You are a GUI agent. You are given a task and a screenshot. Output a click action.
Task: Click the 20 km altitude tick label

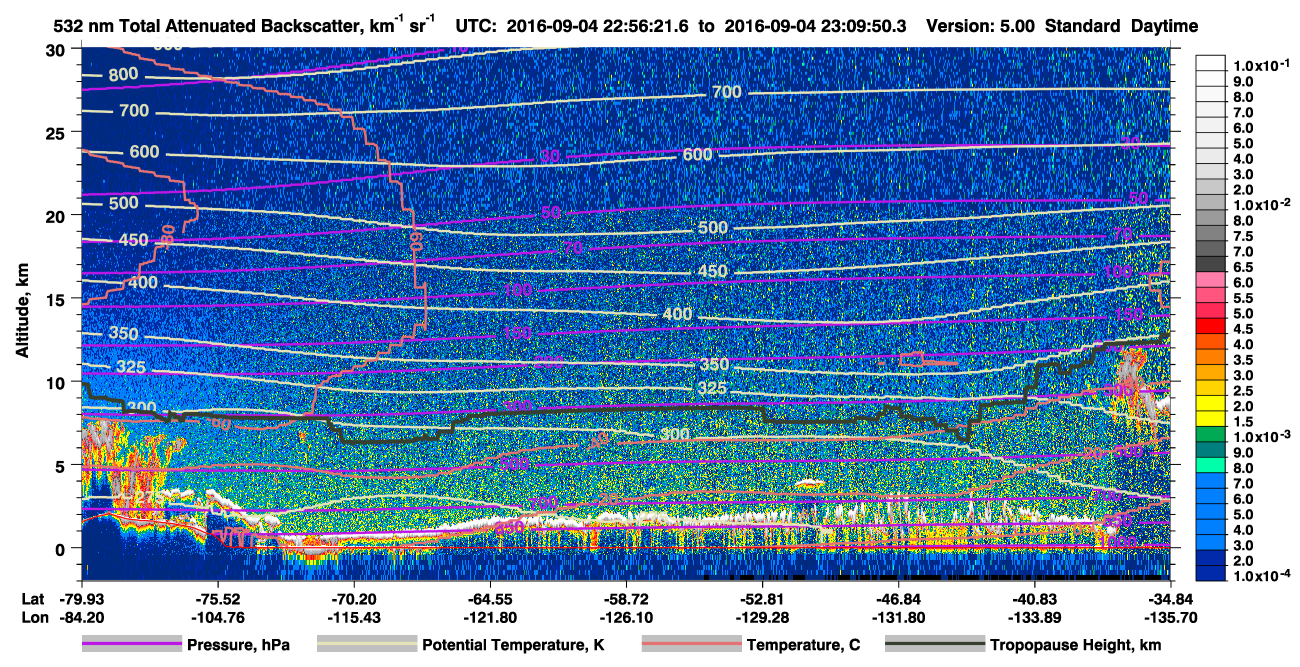(57, 216)
